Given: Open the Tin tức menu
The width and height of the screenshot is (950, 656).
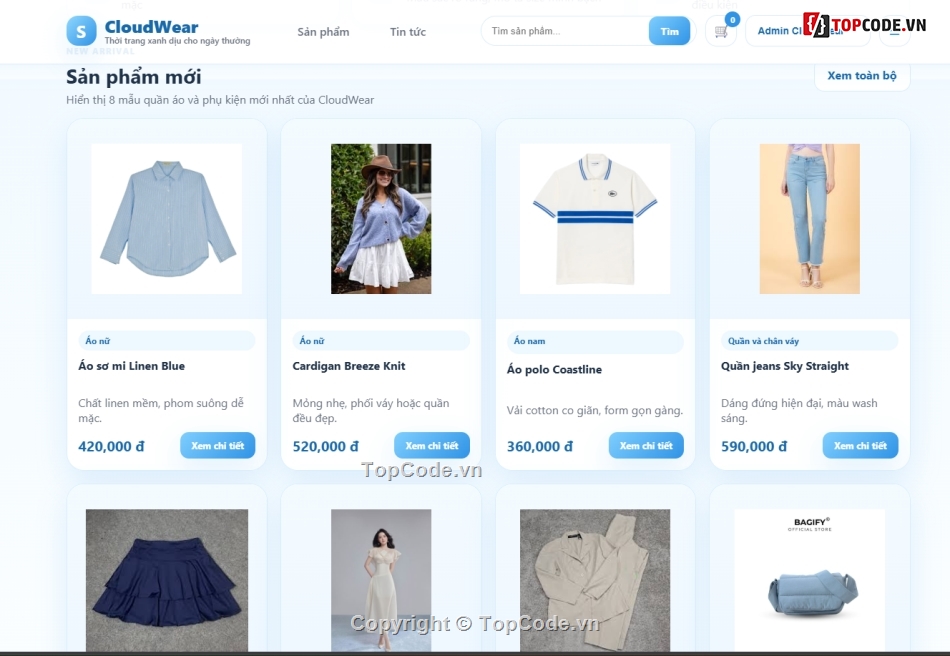Looking at the screenshot, I should 408,31.
